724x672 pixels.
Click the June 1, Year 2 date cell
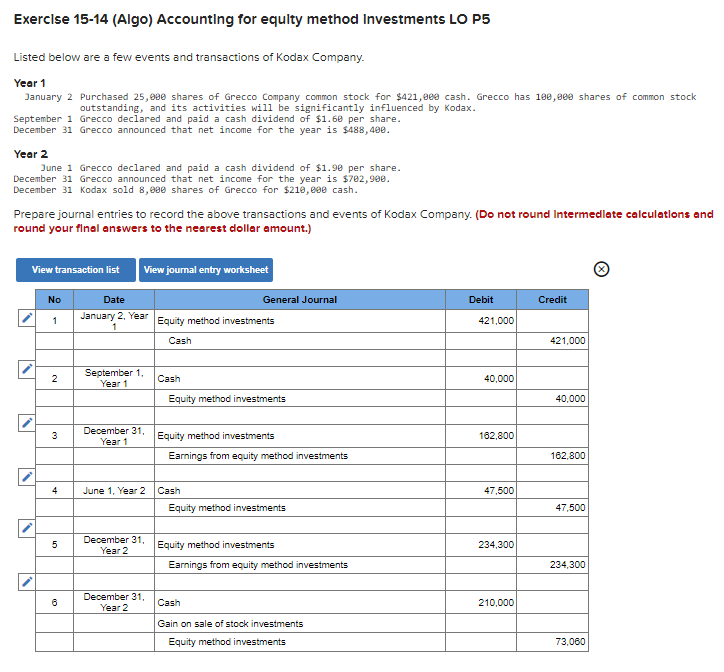coord(114,490)
